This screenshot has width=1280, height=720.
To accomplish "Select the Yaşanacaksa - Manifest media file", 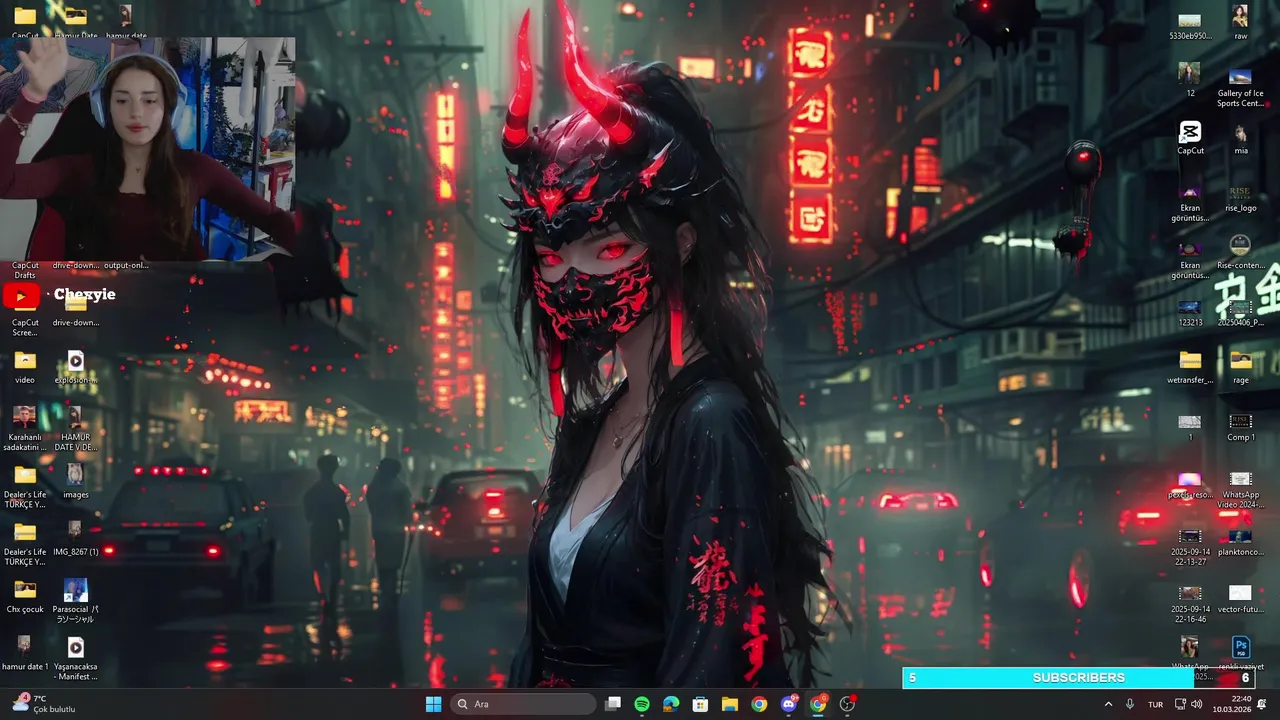I will [75, 658].
